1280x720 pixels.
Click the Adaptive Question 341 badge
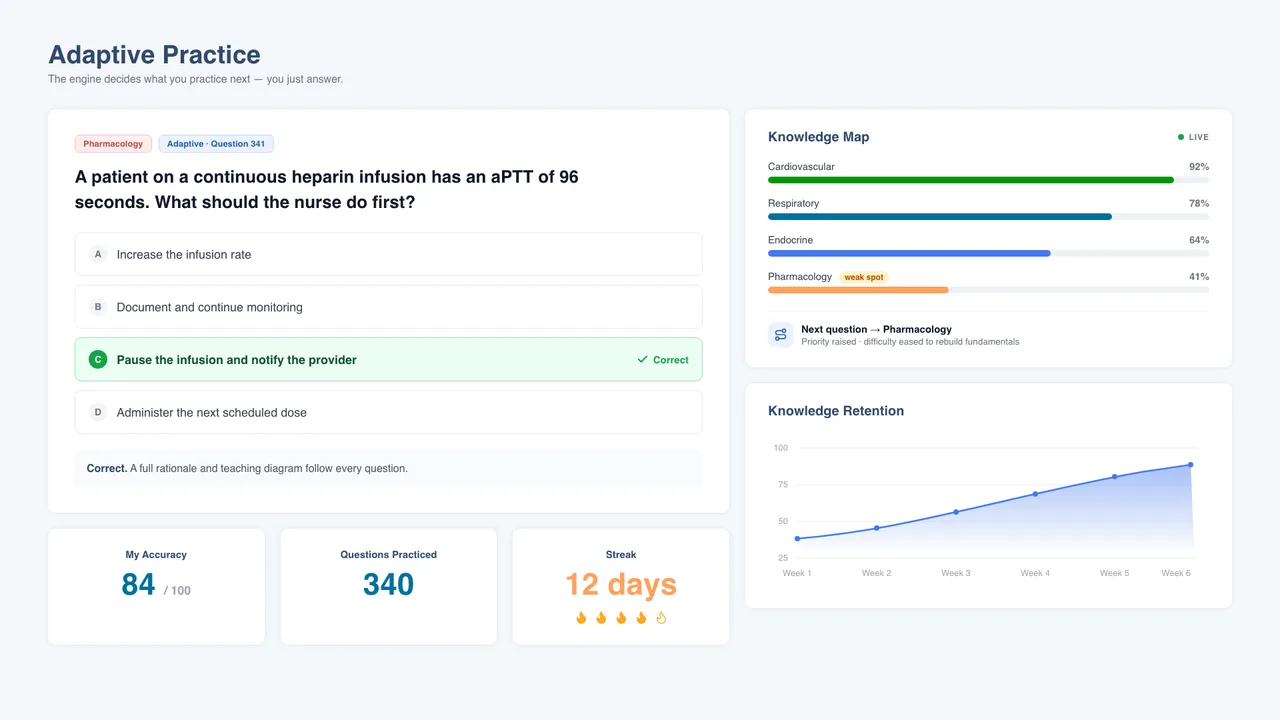[x=216, y=144]
